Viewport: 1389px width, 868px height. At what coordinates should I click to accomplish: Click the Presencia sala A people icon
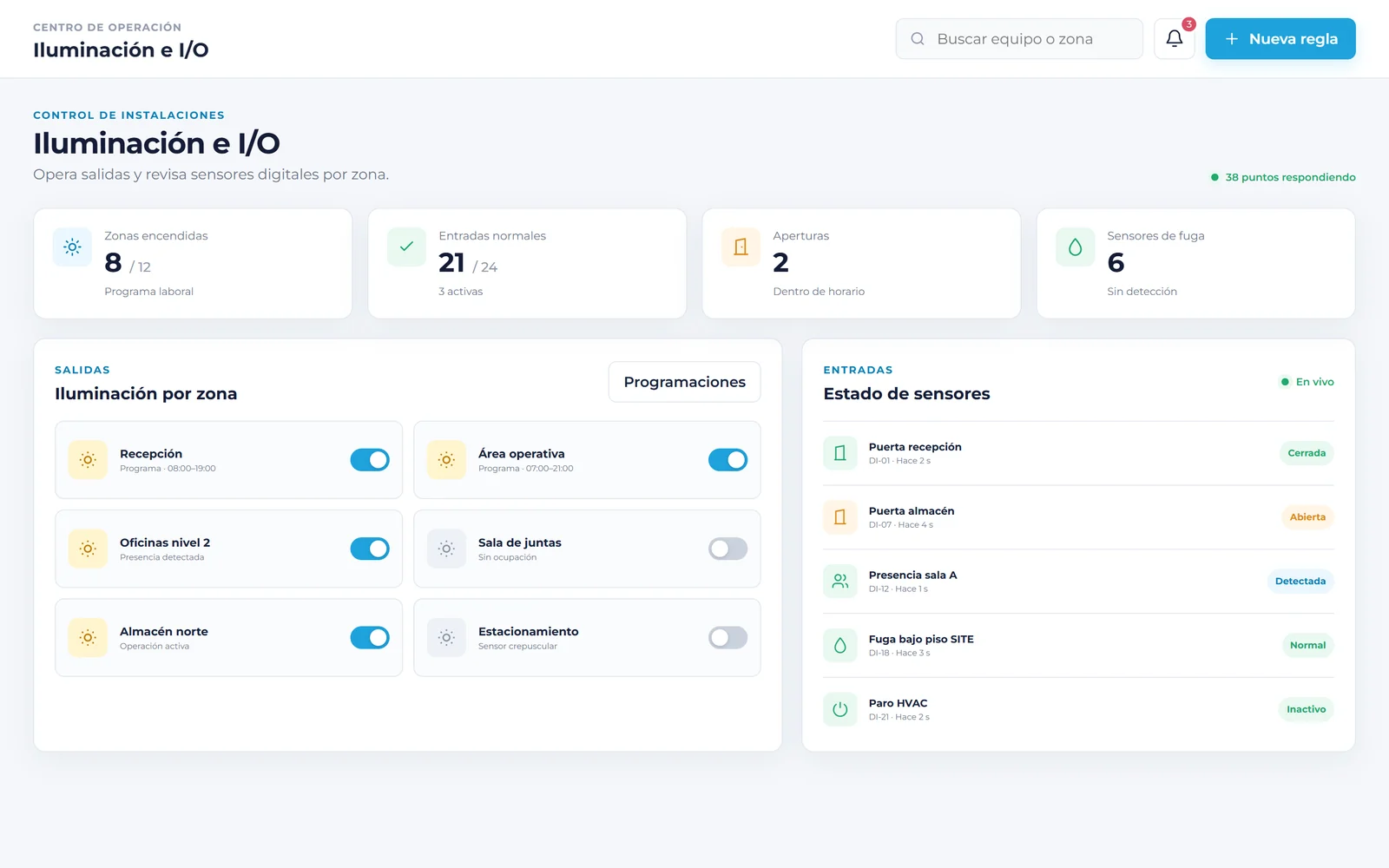(x=840, y=582)
